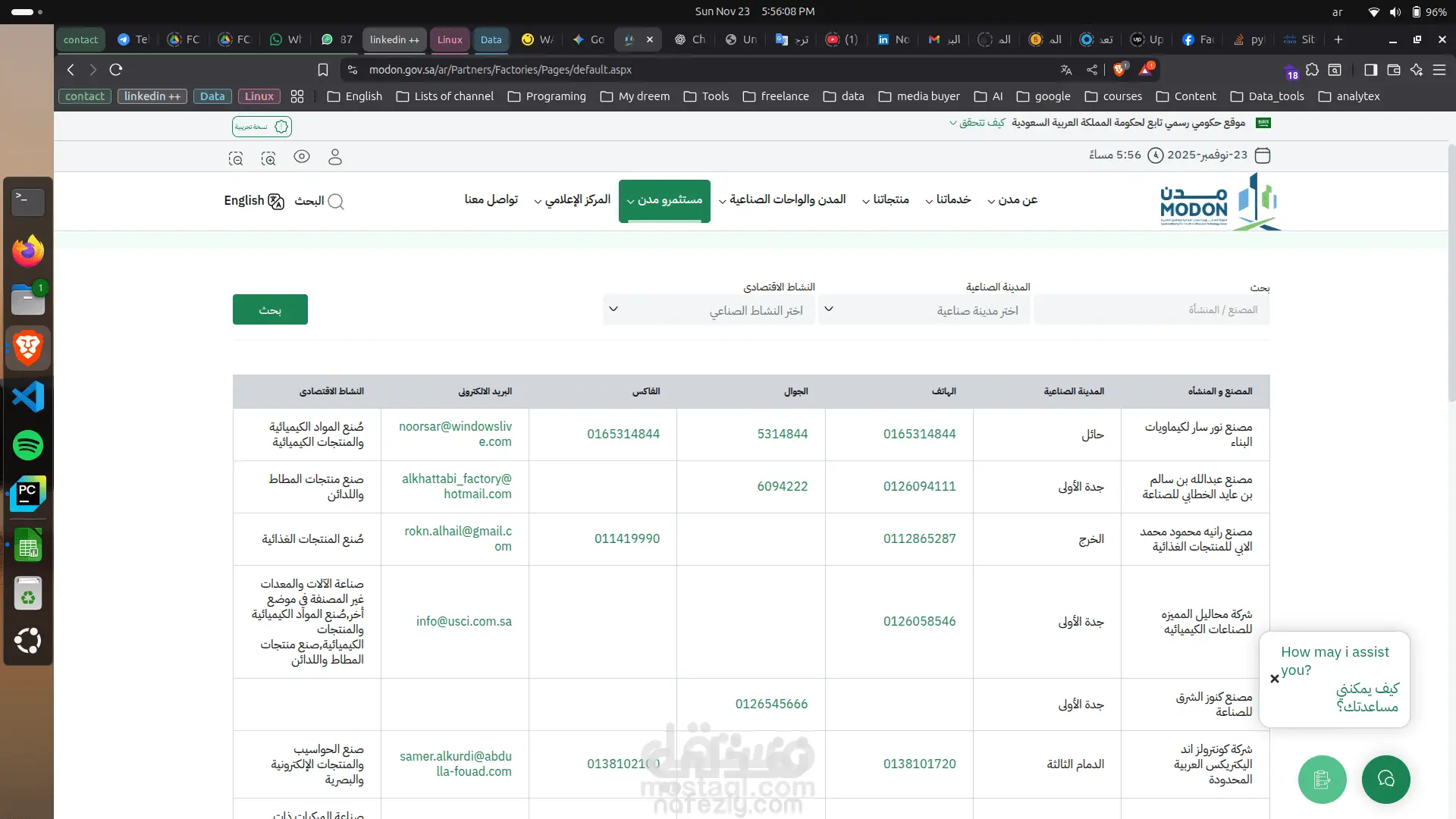Viewport: 1456px width, 819px height.
Task: Open the extensions puzzle icon
Action: click(x=1313, y=70)
